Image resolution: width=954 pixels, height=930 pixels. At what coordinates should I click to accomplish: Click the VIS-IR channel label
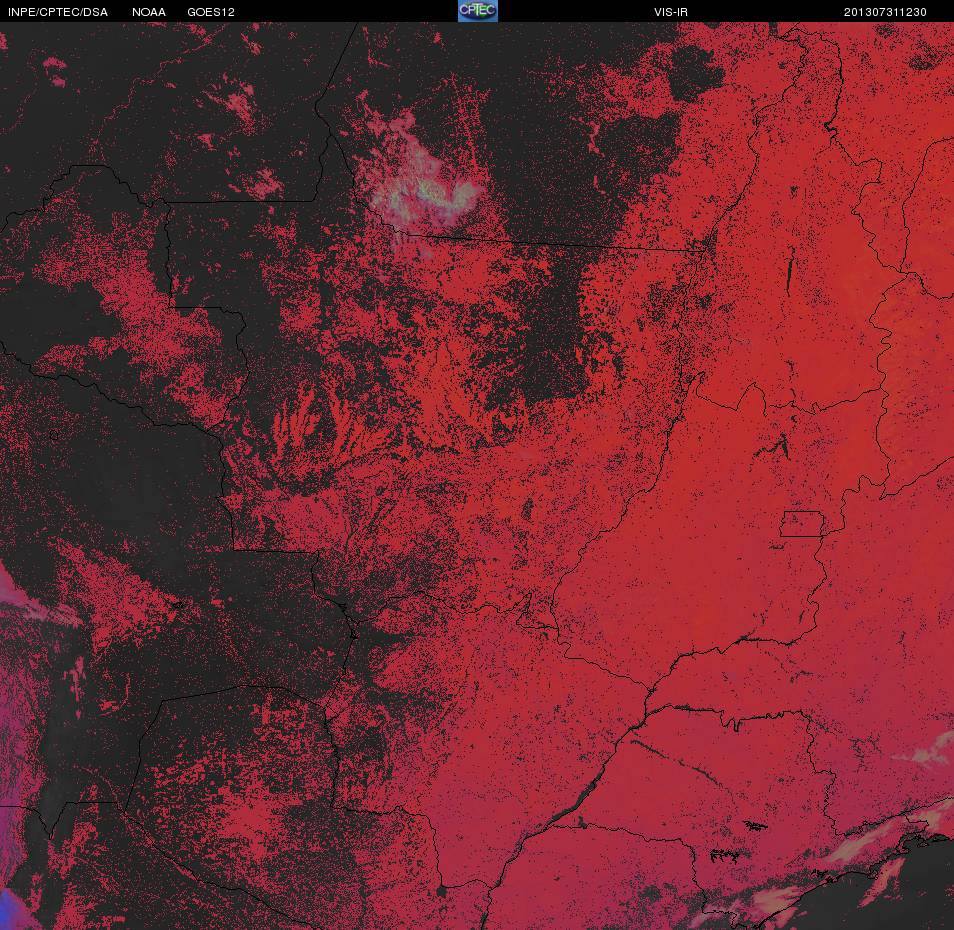pos(671,12)
